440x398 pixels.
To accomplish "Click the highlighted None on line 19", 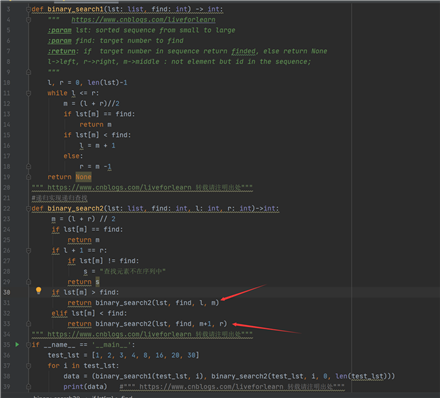I will click(x=83, y=177).
